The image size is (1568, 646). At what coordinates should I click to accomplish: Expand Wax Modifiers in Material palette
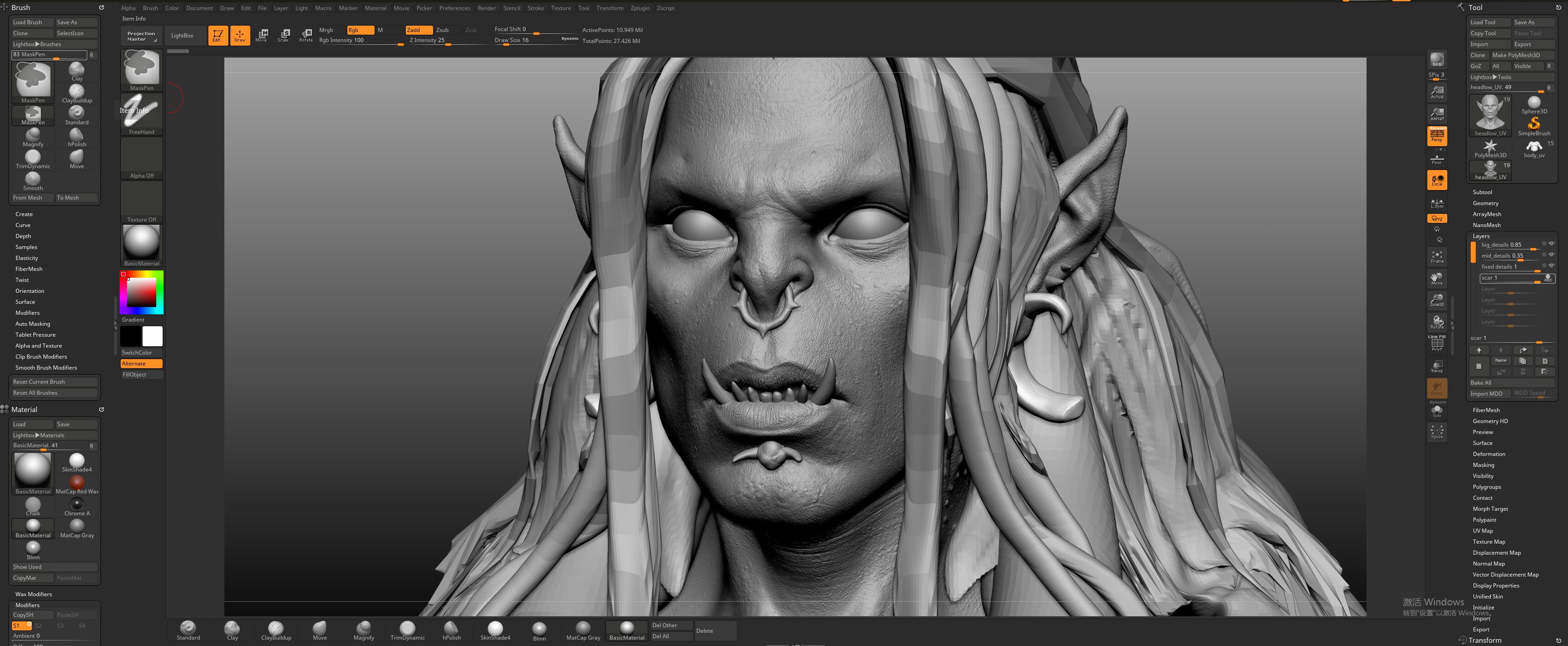pyautogui.click(x=33, y=593)
